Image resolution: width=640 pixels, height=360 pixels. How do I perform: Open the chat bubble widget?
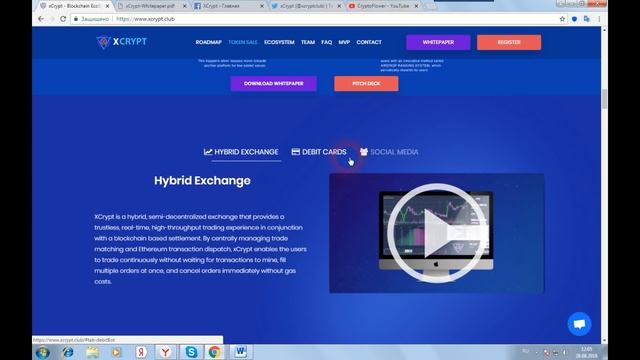pos(579,324)
